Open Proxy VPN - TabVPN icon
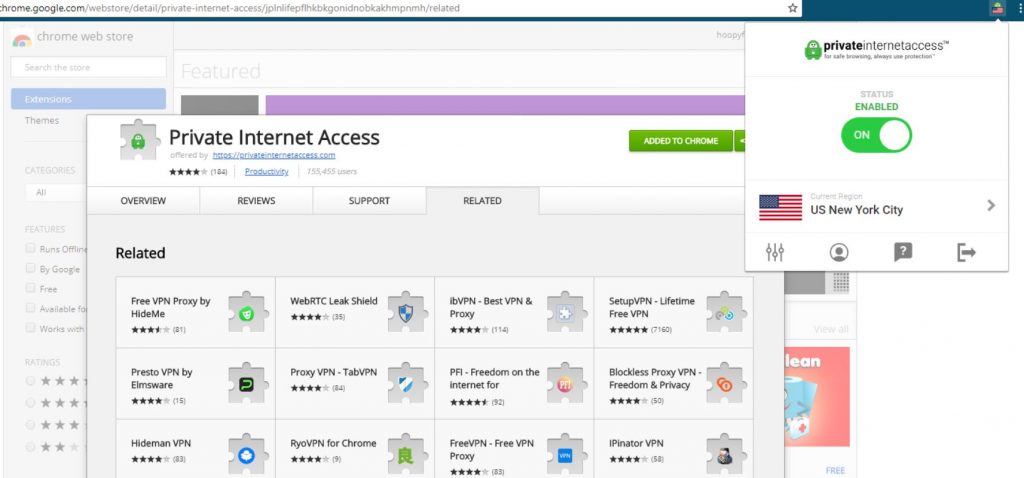This screenshot has height=478, width=1024. click(x=406, y=383)
